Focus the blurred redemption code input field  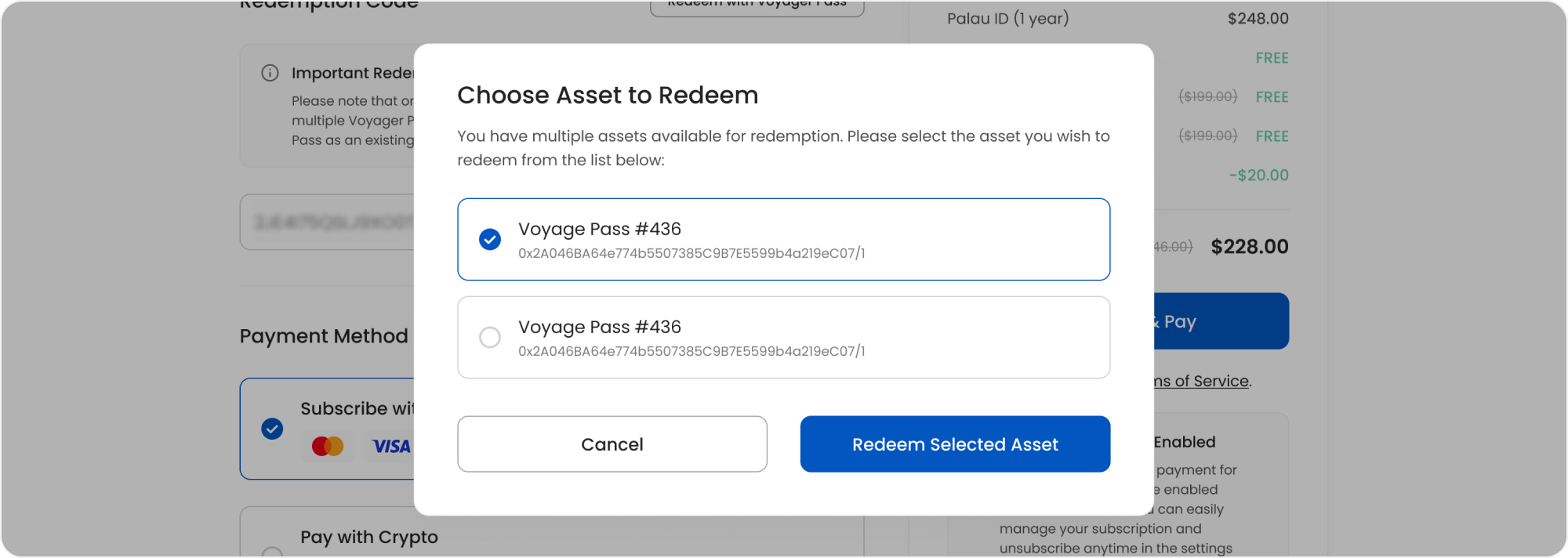(329, 222)
